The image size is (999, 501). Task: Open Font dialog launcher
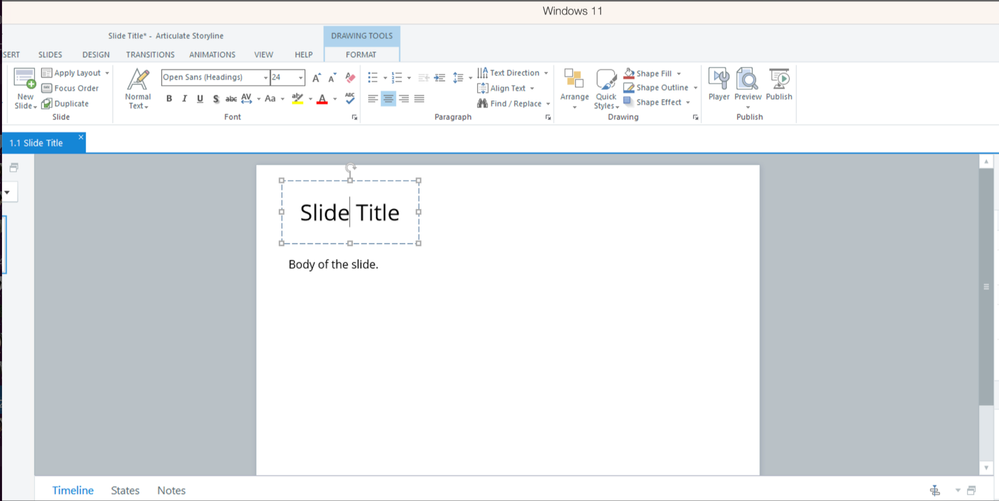(x=354, y=117)
